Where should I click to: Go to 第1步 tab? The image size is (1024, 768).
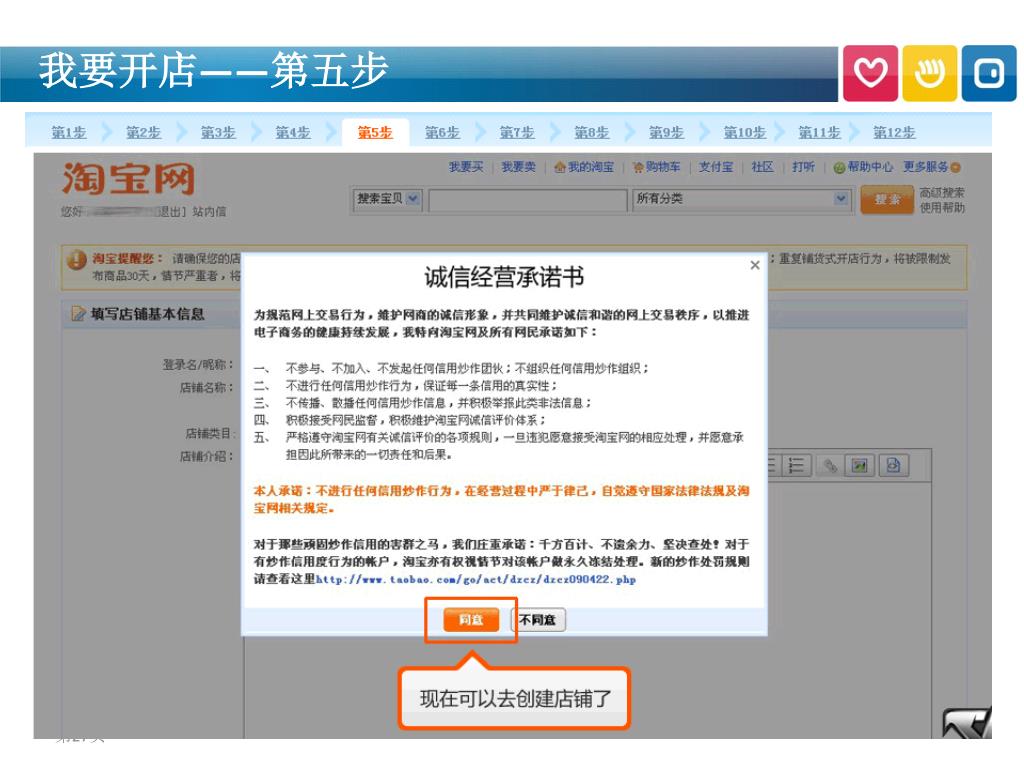(x=69, y=133)
